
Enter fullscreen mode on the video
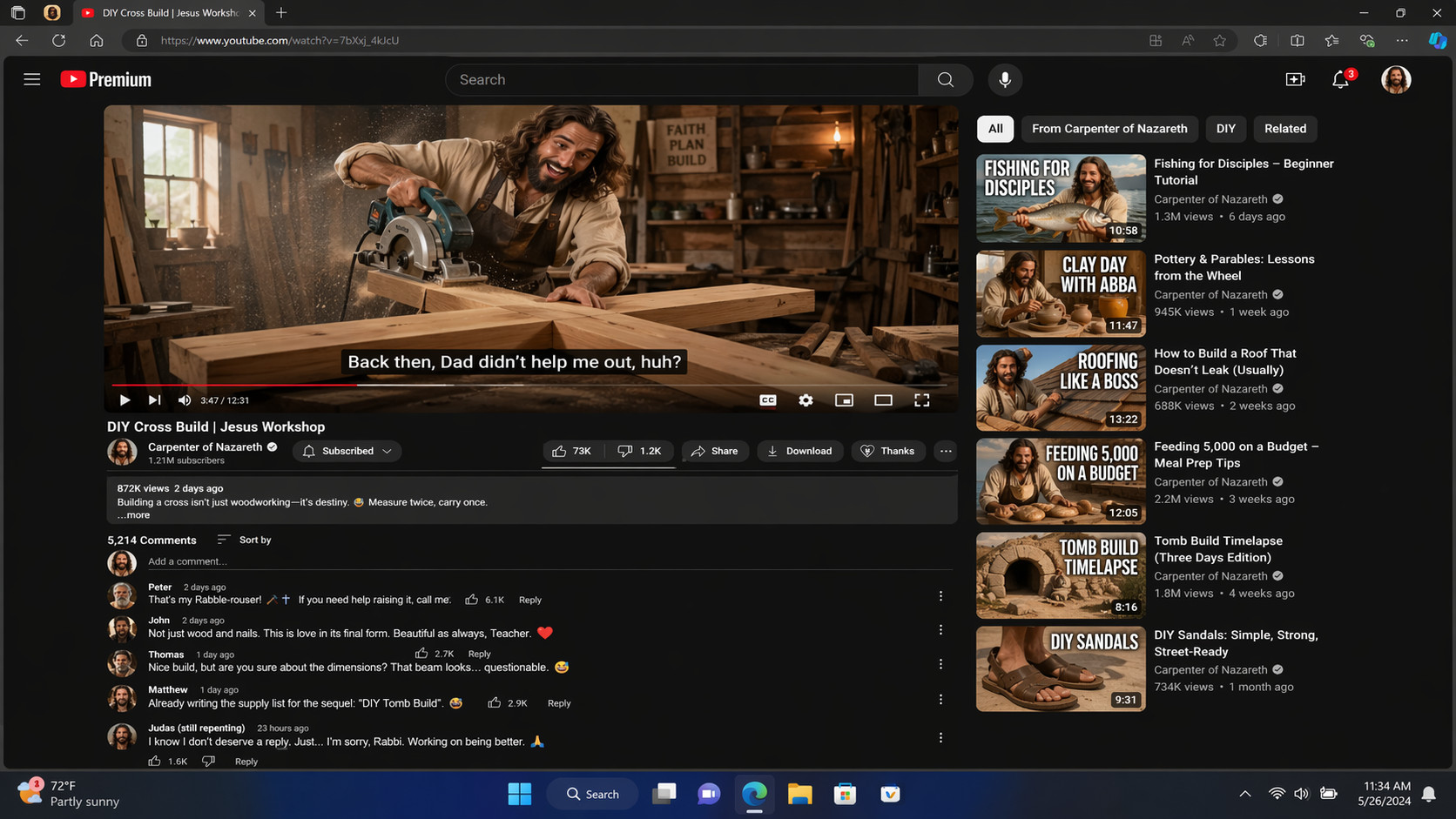921,400
